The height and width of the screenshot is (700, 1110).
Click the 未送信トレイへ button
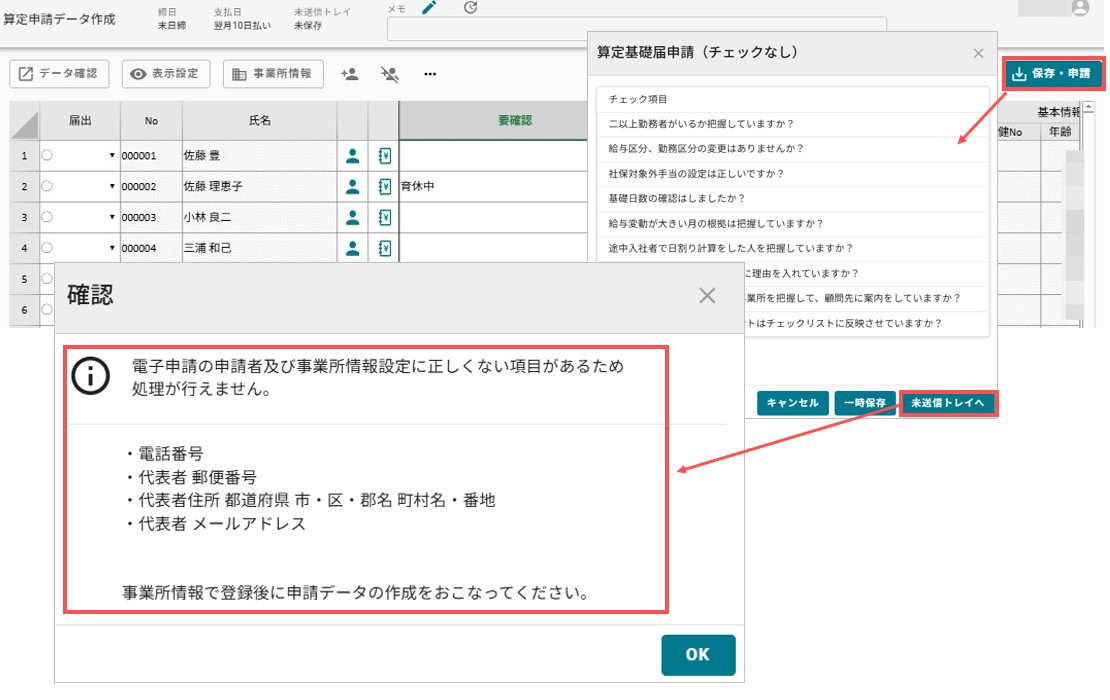[948, 403]
